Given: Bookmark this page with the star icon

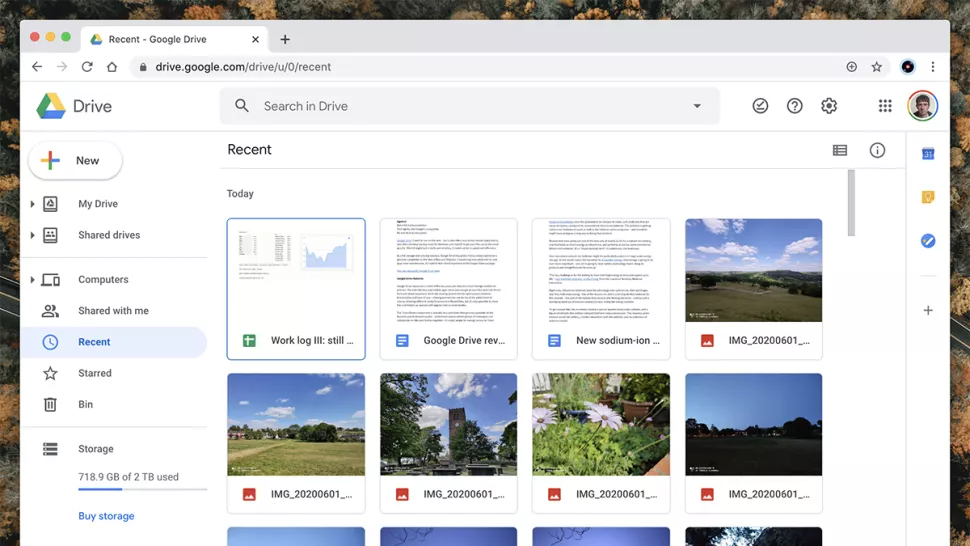Looking at the screenshot, I should [x=877, y=67].
